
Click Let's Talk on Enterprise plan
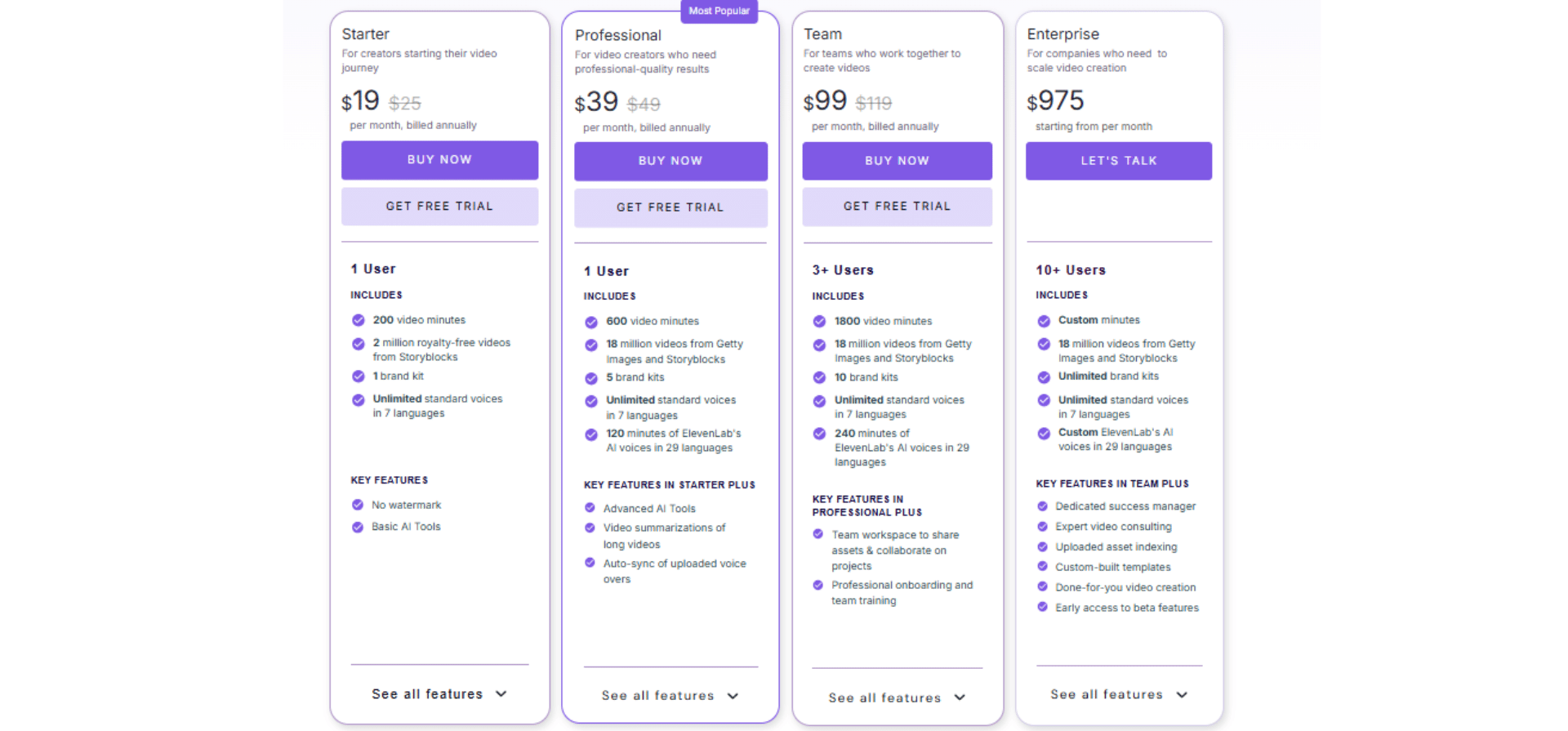point(1118,161)
